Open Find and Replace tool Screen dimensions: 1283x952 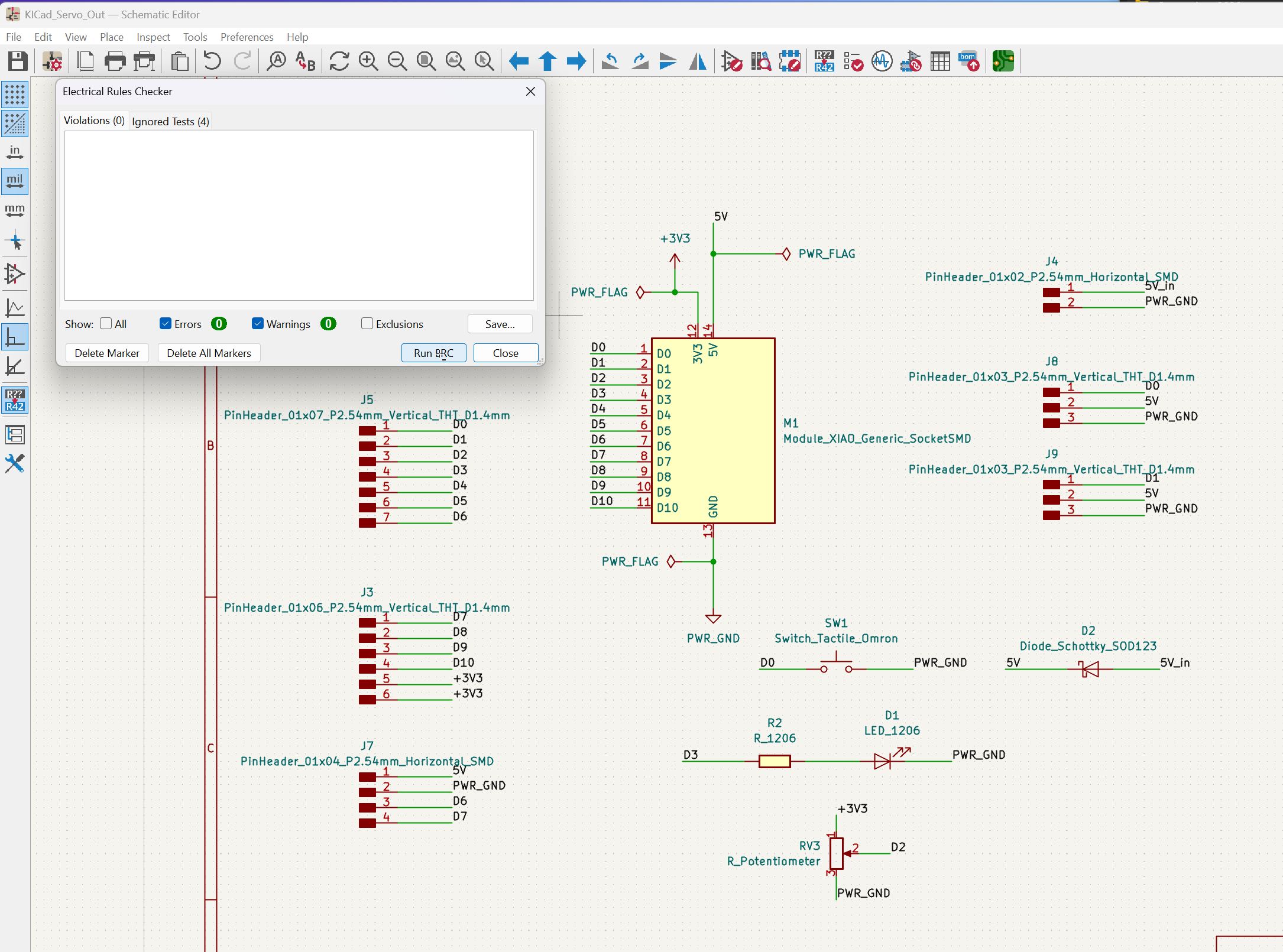pos(305,61)
